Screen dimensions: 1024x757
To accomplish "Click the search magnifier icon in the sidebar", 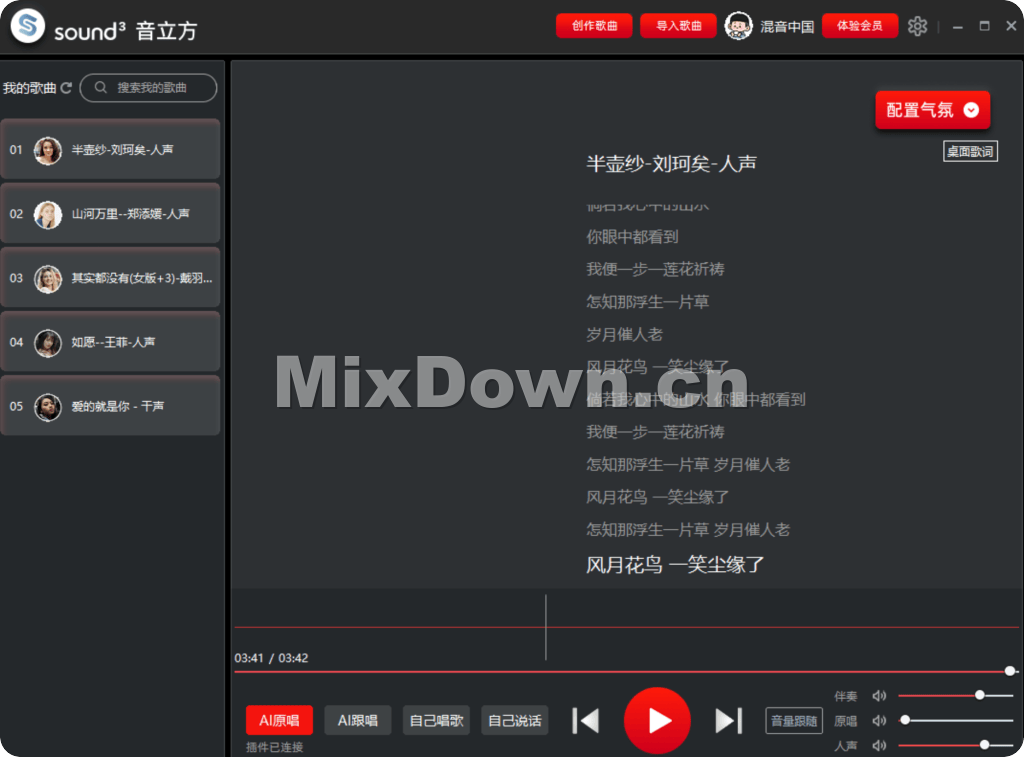I will click(100, 88).
